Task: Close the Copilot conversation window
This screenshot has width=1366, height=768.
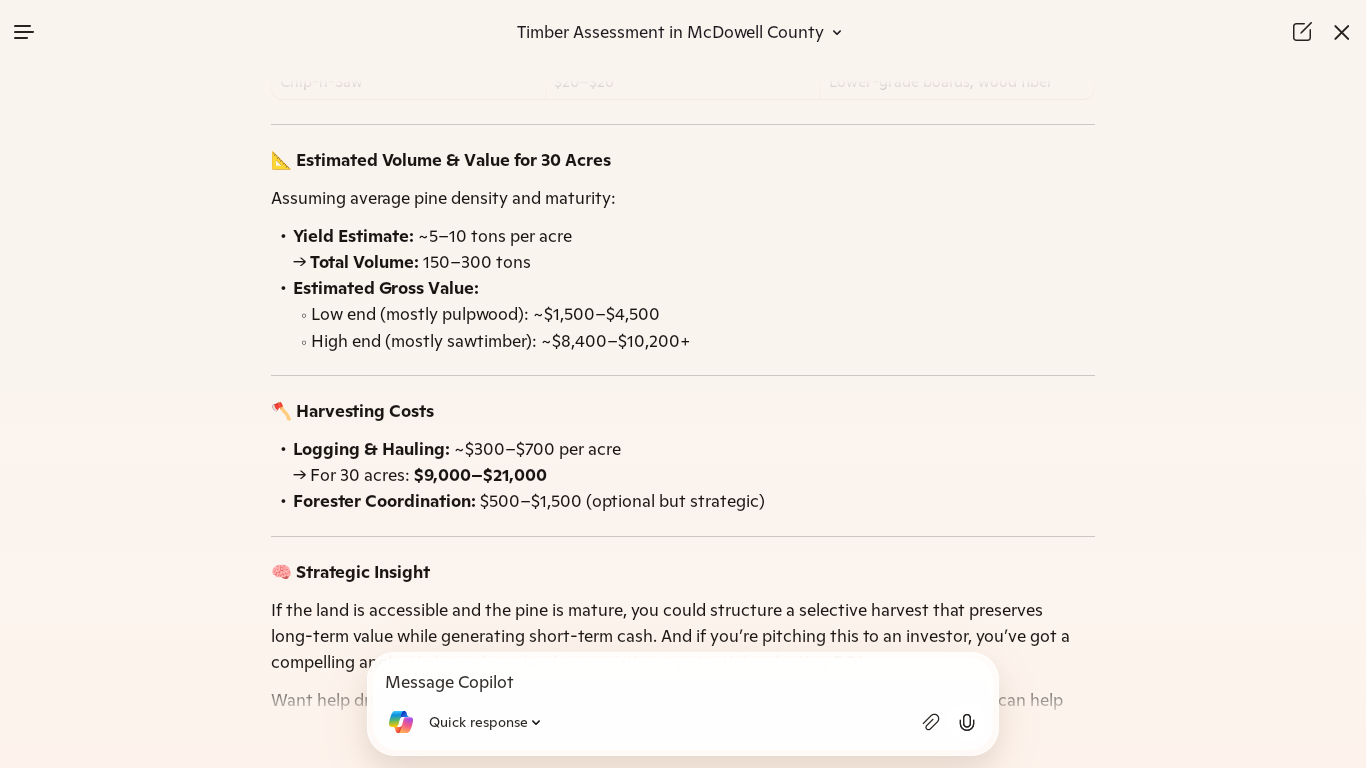Action: pos(1341,32)
